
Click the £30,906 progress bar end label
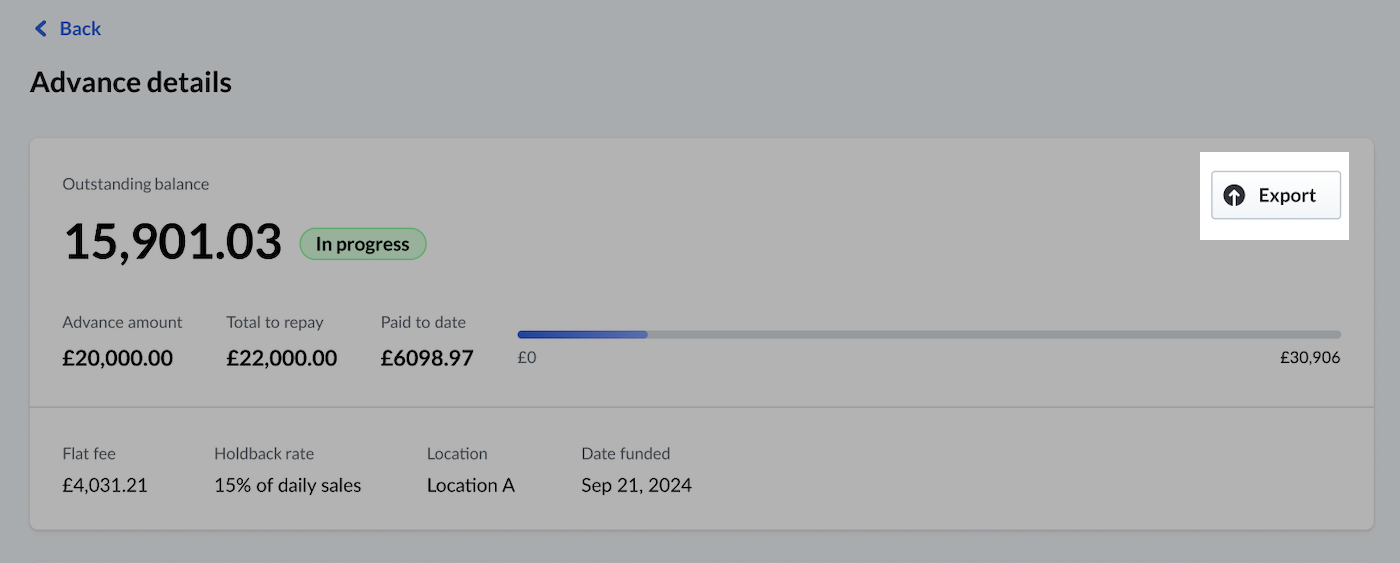point(1309,357)
